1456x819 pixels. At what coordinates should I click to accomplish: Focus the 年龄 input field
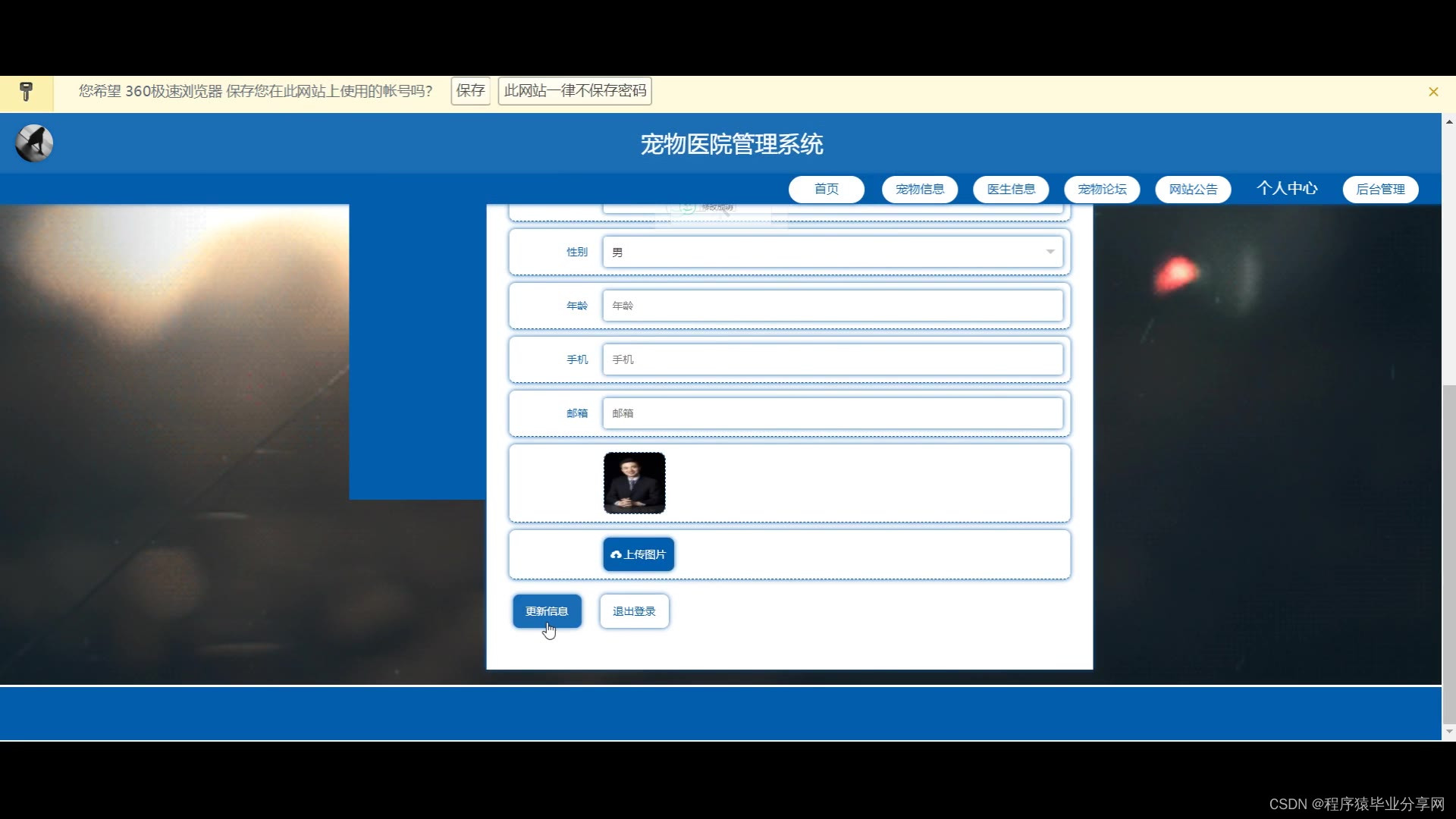[x=833, y=306]
